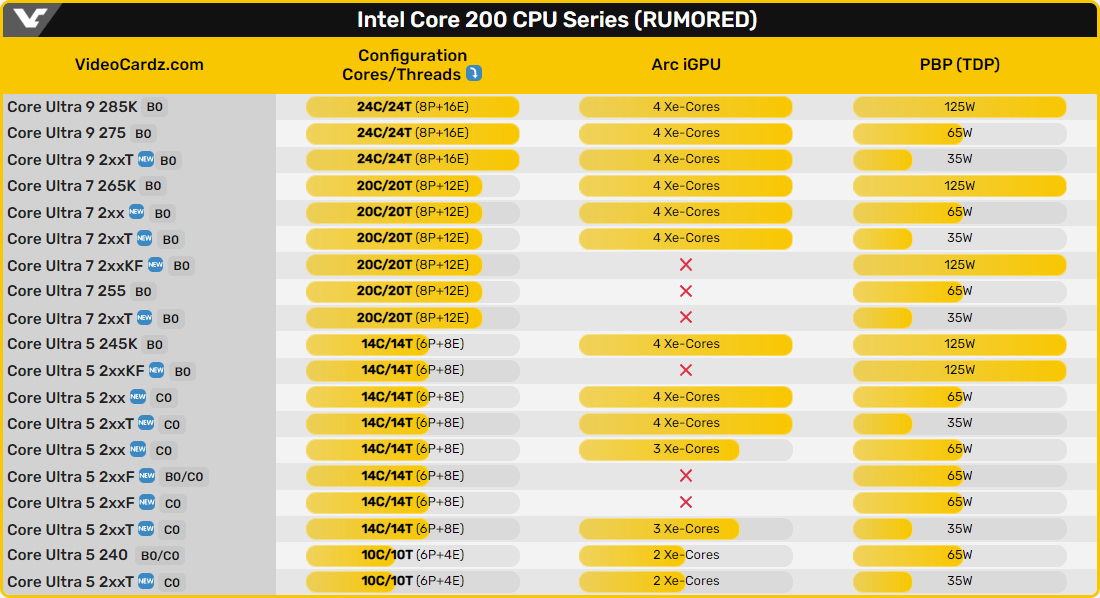The image size is (1100, 598).
Task: Click the NEW badge on Core Ultra 5 2xxKF
Action: coord(156,370)
